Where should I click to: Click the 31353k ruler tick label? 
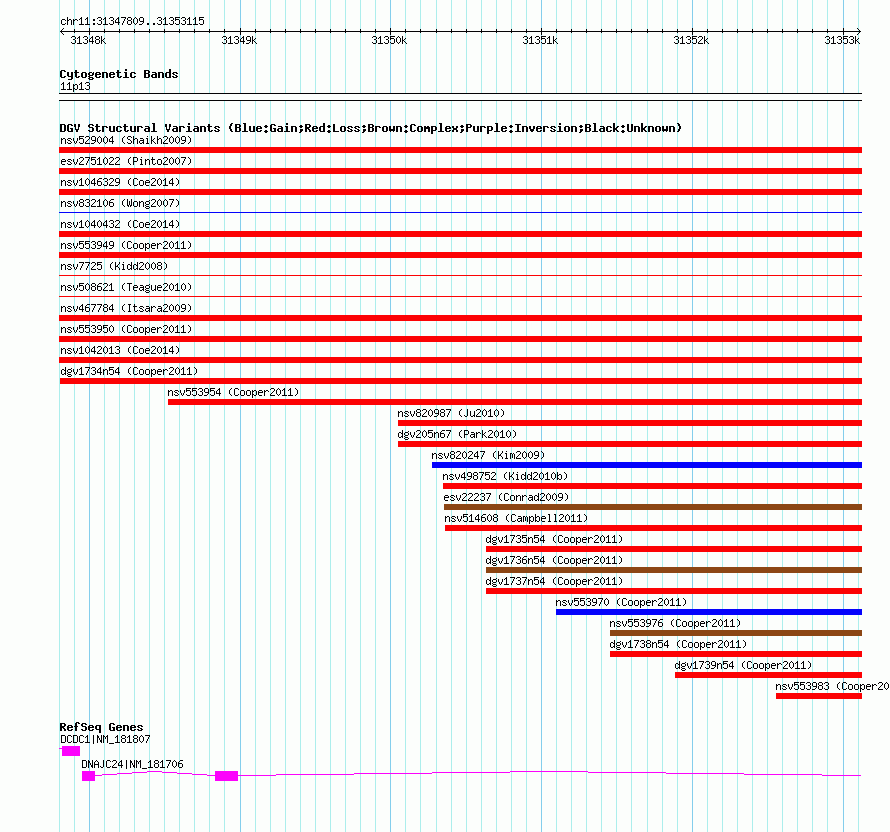tap(842, 40)
